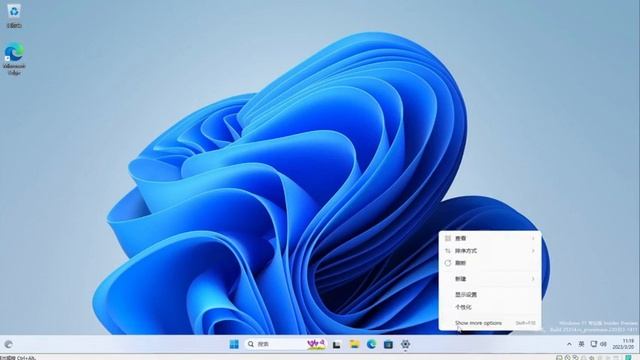Screen dimensions: 640x360
Task: Open the 查看 (View) submenu entry
Action: coord(490,238)
